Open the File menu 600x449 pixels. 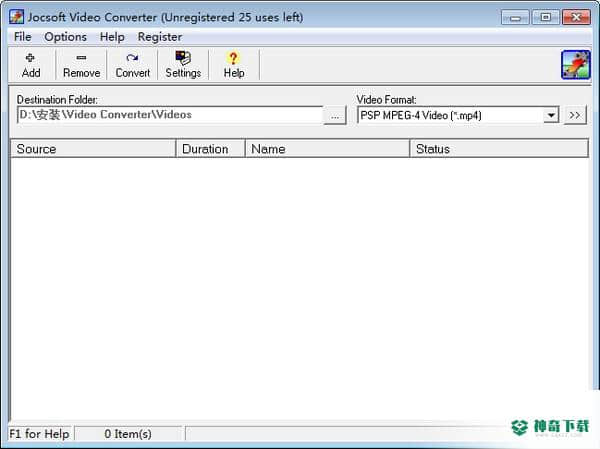point(23,37)
